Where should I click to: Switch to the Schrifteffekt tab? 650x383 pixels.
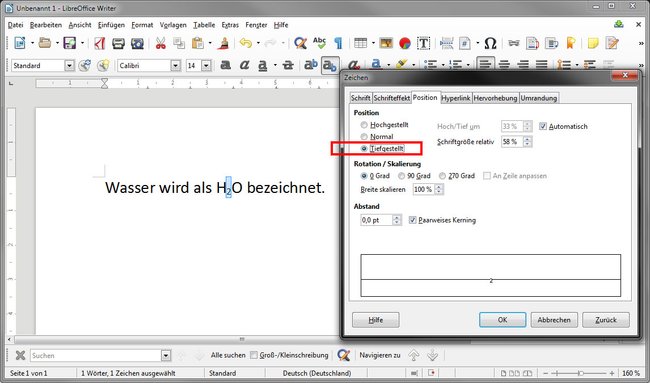coord(392,98)
